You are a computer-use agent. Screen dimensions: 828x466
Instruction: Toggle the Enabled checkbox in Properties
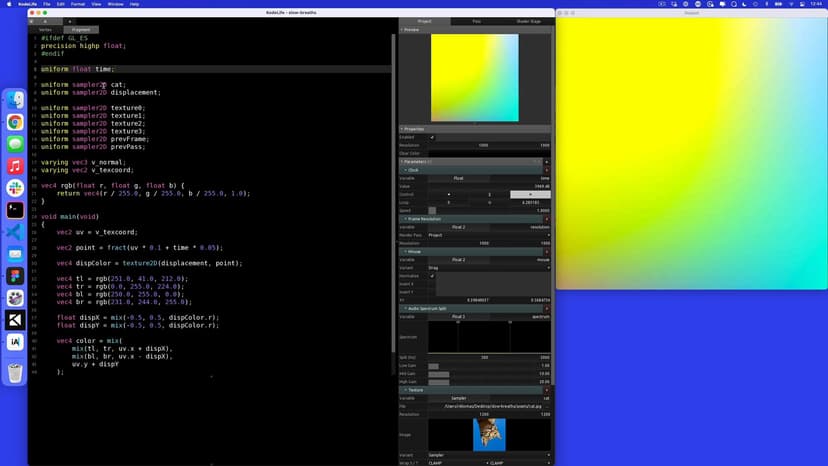pyautogui.click(x=432, y=137)
